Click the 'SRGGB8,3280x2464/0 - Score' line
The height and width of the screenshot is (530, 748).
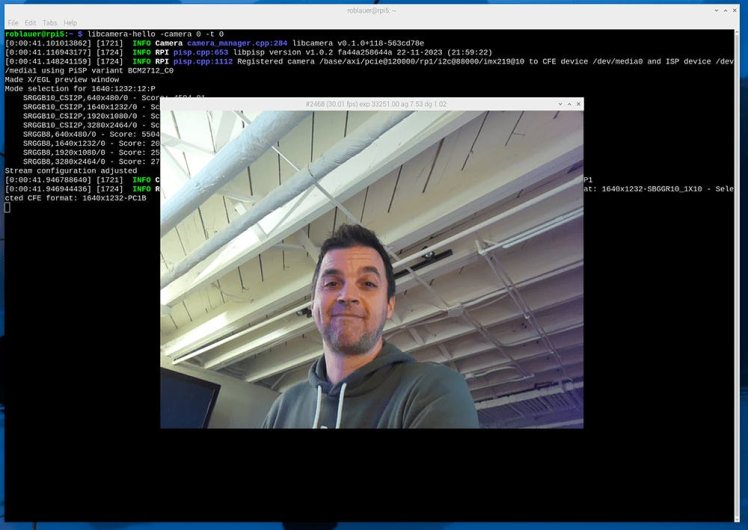92,161
